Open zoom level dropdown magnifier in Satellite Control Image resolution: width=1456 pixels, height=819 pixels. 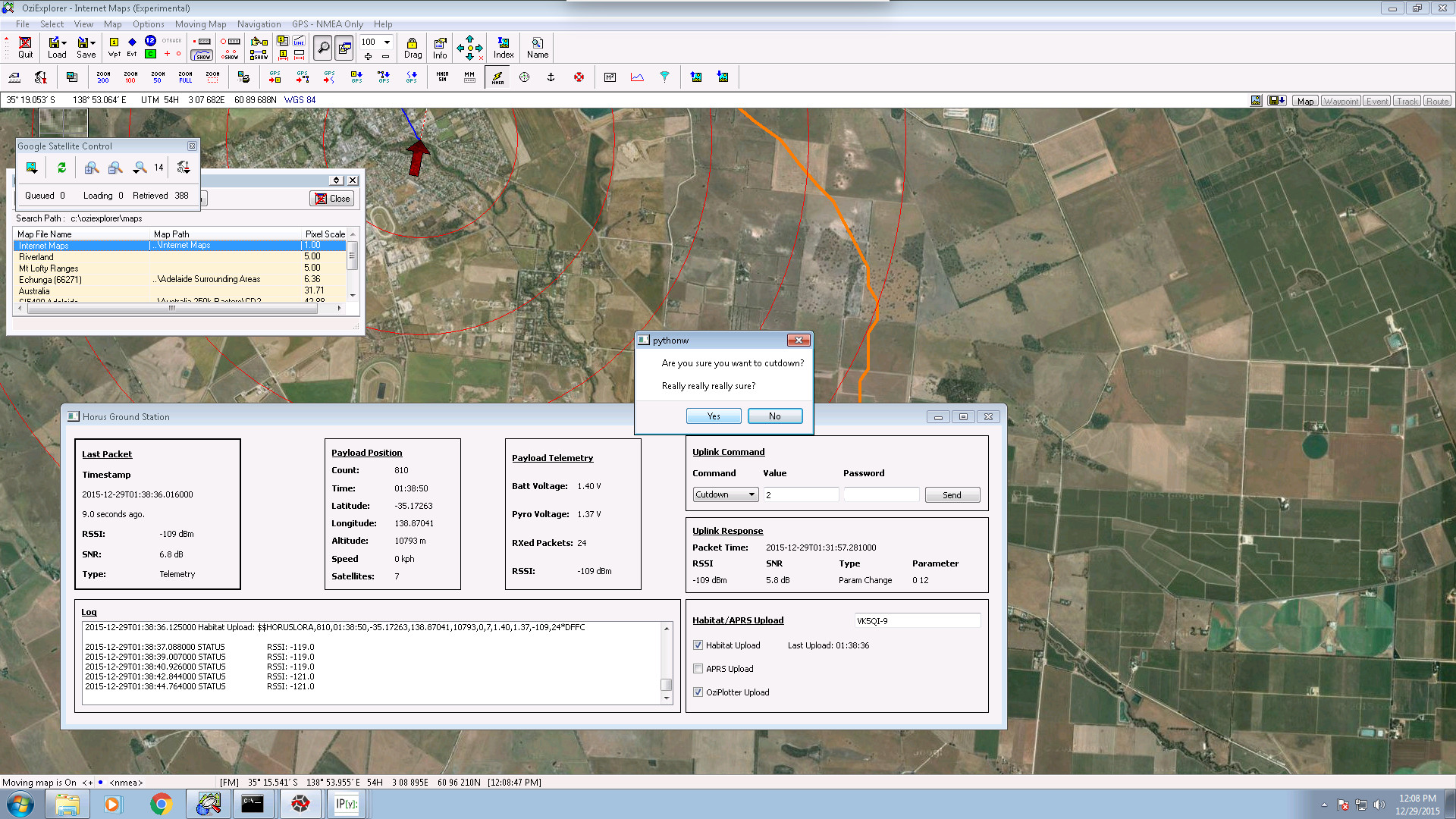pyautogui.click(x=140, y=168)
